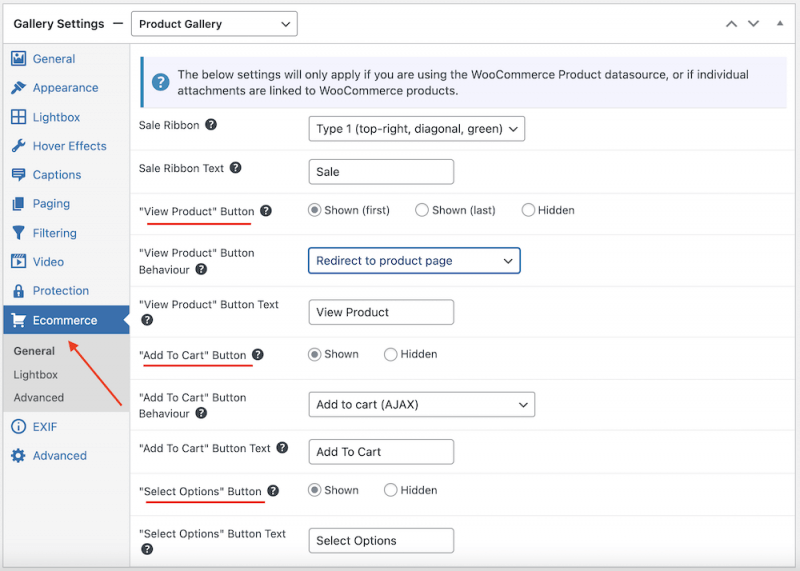Click help icon beside "Add To Cart" Button Text
The image size is (800, 571).
[x=282, y=449]
